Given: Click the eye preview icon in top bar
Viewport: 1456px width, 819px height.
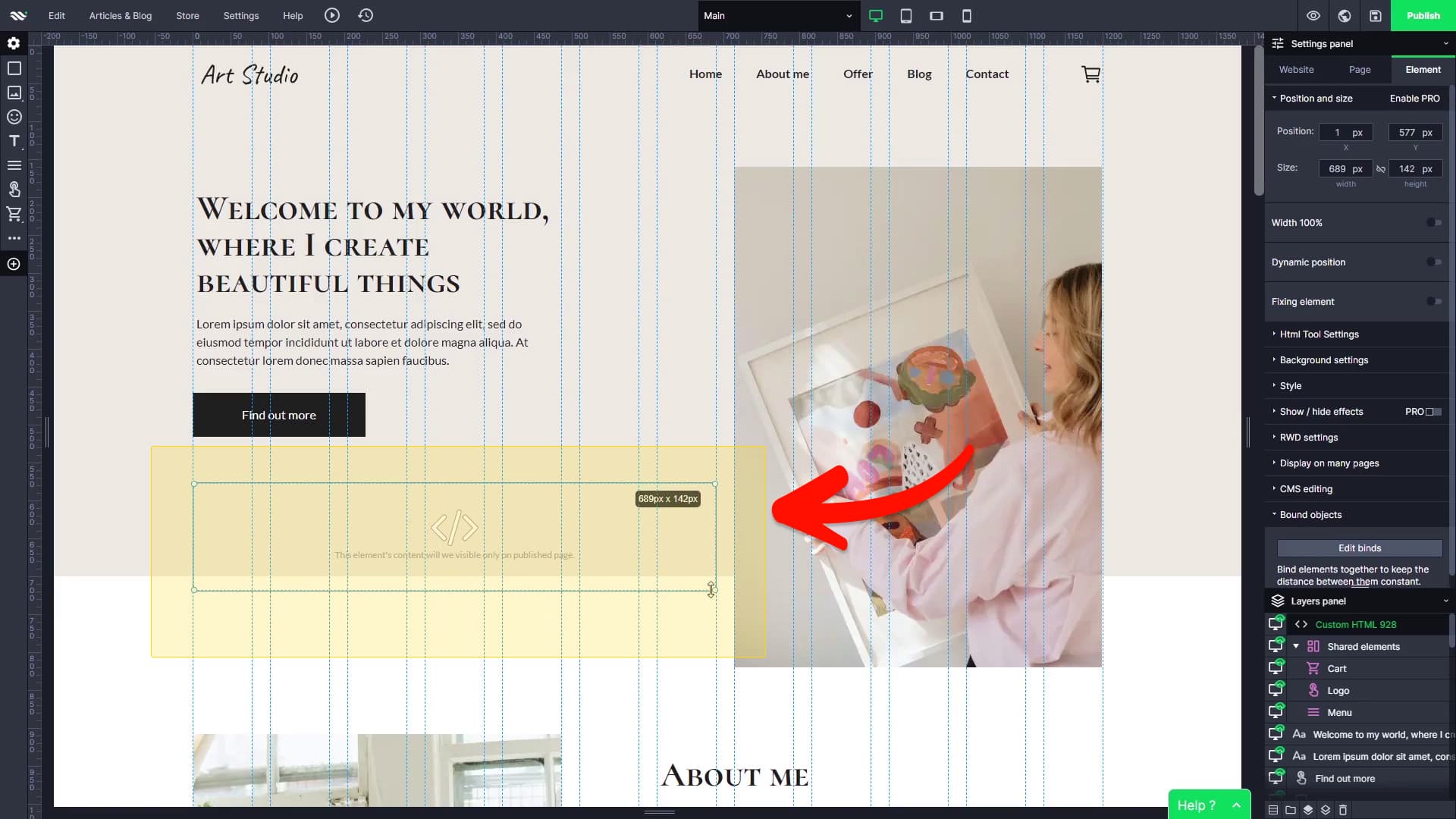Looking at the screenshot, I should [1313, 15].
